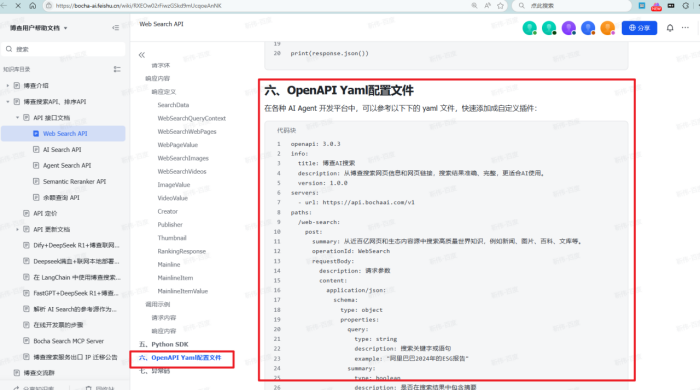
Task: Go to browser home page
Action: pyautogui.click(x=33, y=6)
